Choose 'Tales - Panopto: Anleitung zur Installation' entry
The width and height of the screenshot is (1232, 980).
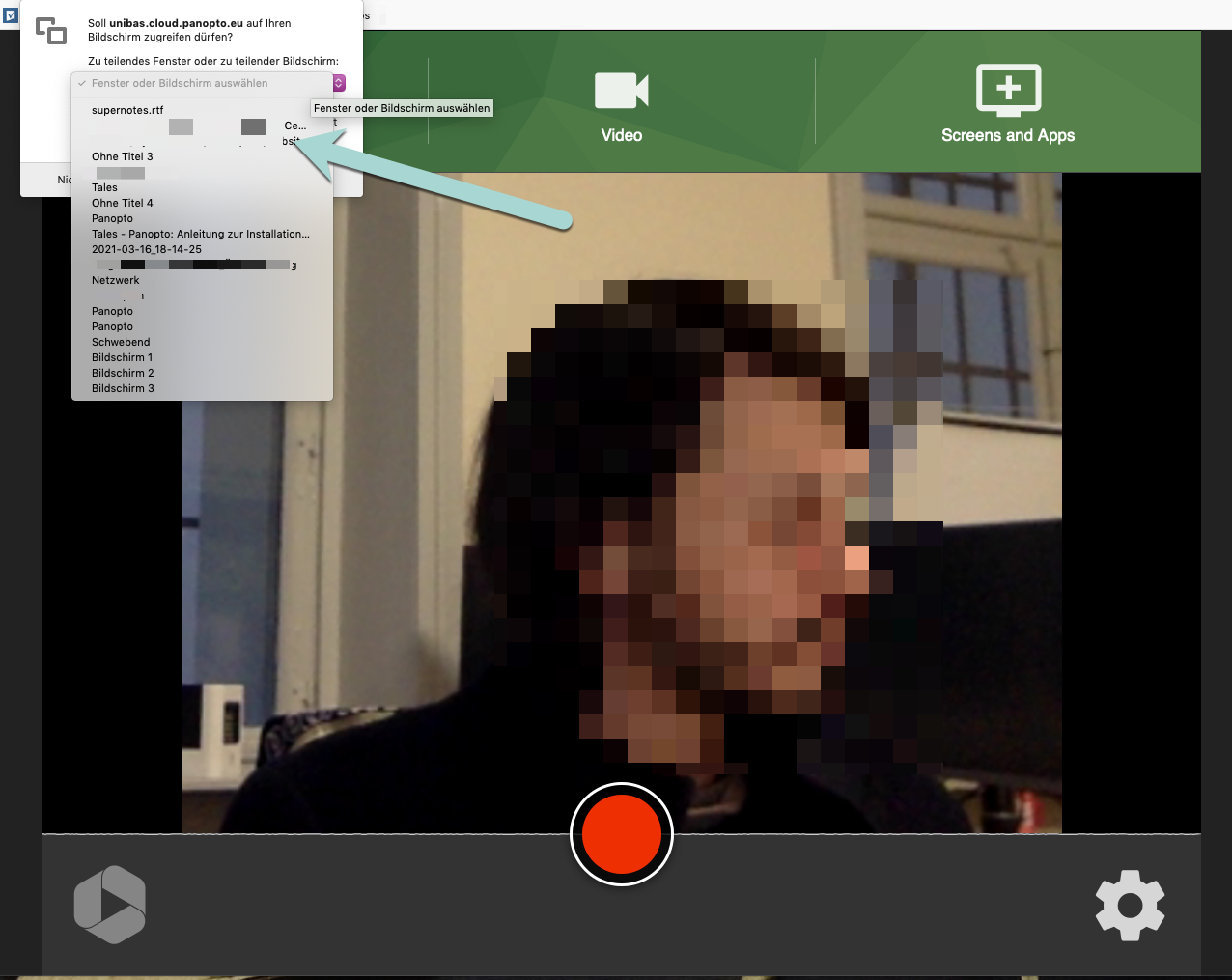[201, 234]
